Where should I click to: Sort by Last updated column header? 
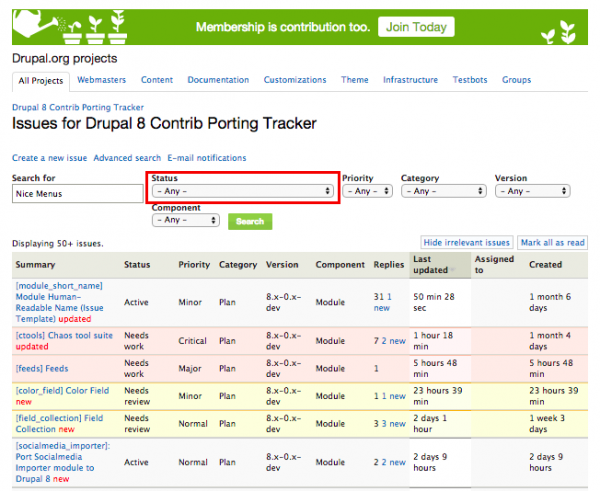point(430,264)
